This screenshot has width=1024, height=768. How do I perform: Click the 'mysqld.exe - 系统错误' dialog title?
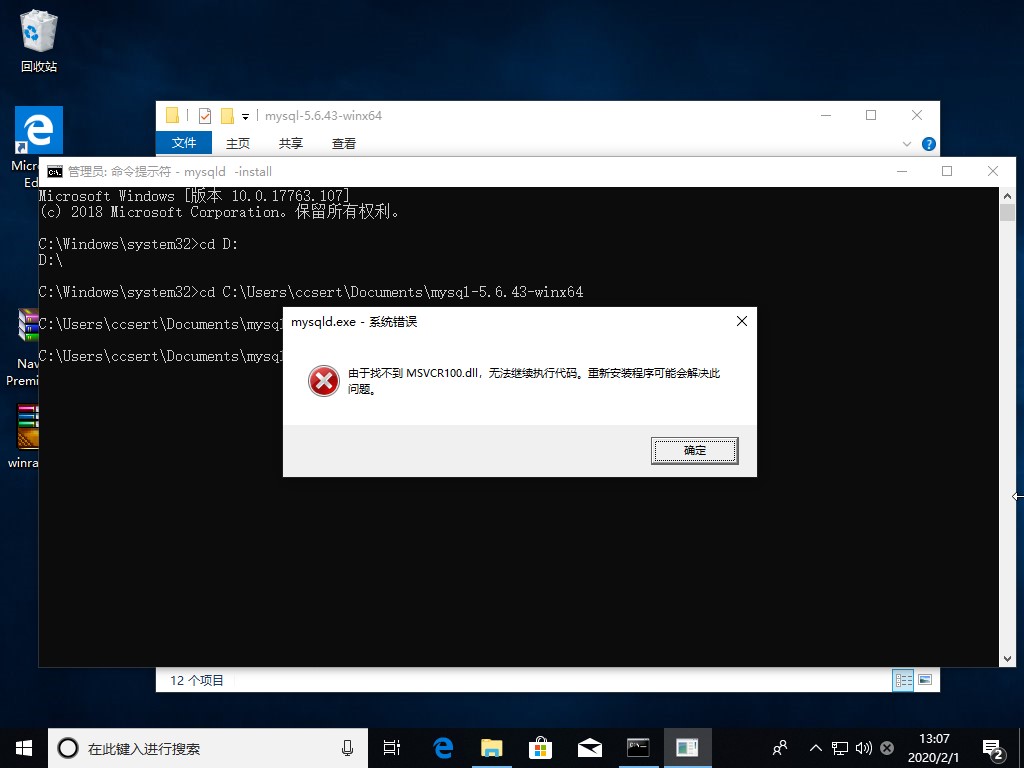tap(354, 322)
